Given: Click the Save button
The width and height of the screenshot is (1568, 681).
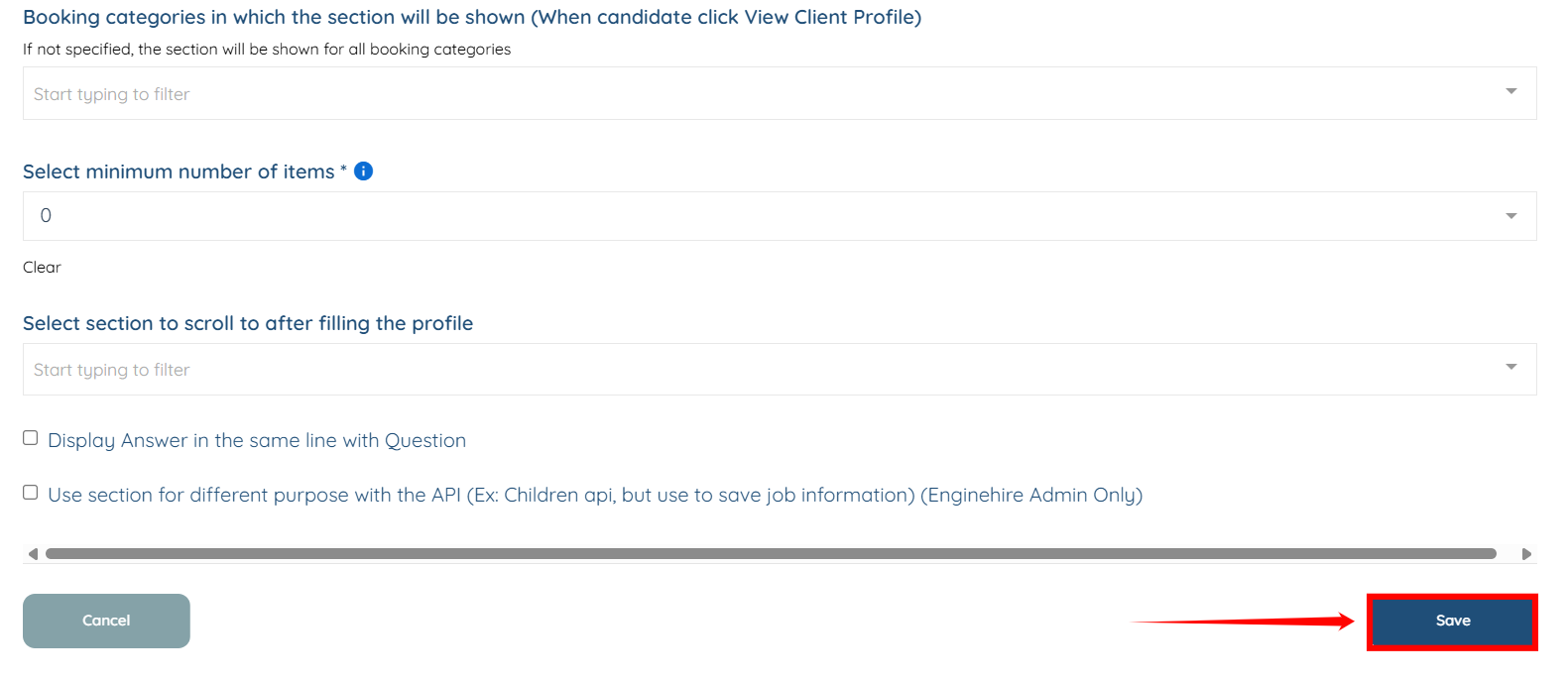Looking at the screenshot, I should click(x=1452, y=622).
